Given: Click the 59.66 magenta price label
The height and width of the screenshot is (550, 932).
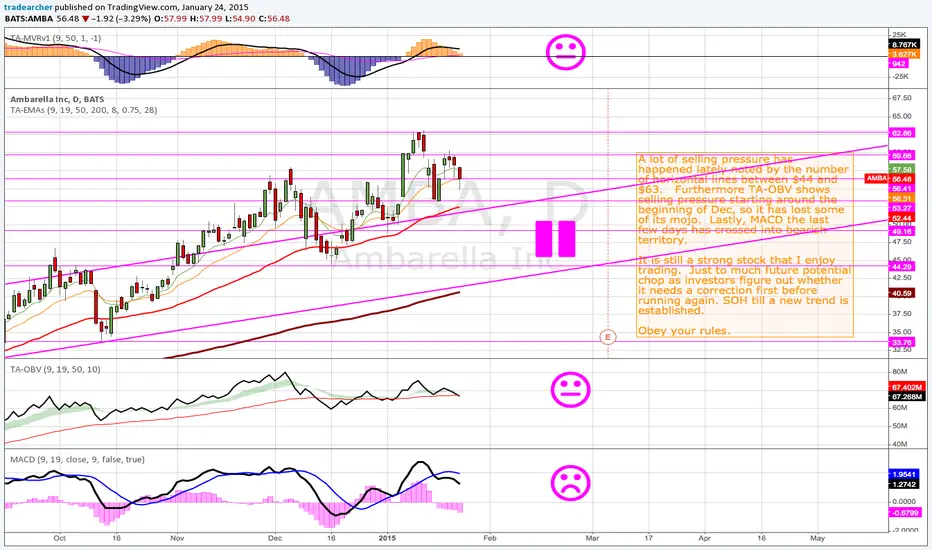Looking at the screenshot, I should (x=902, y=156).
